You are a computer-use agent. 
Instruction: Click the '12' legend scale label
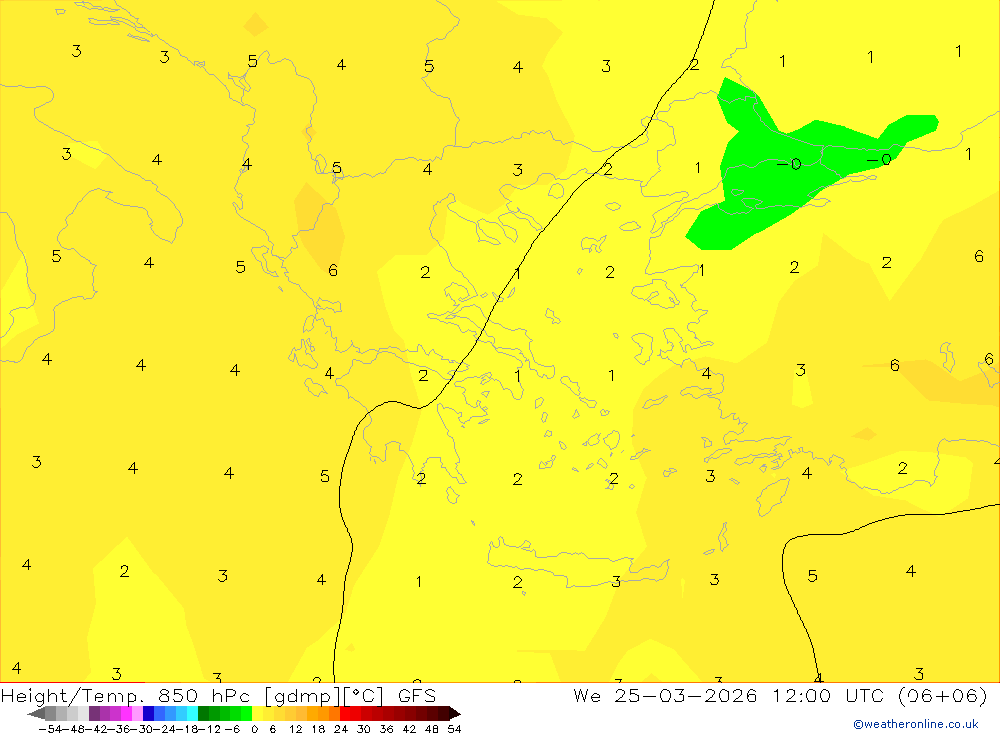(x=295, y=729)
